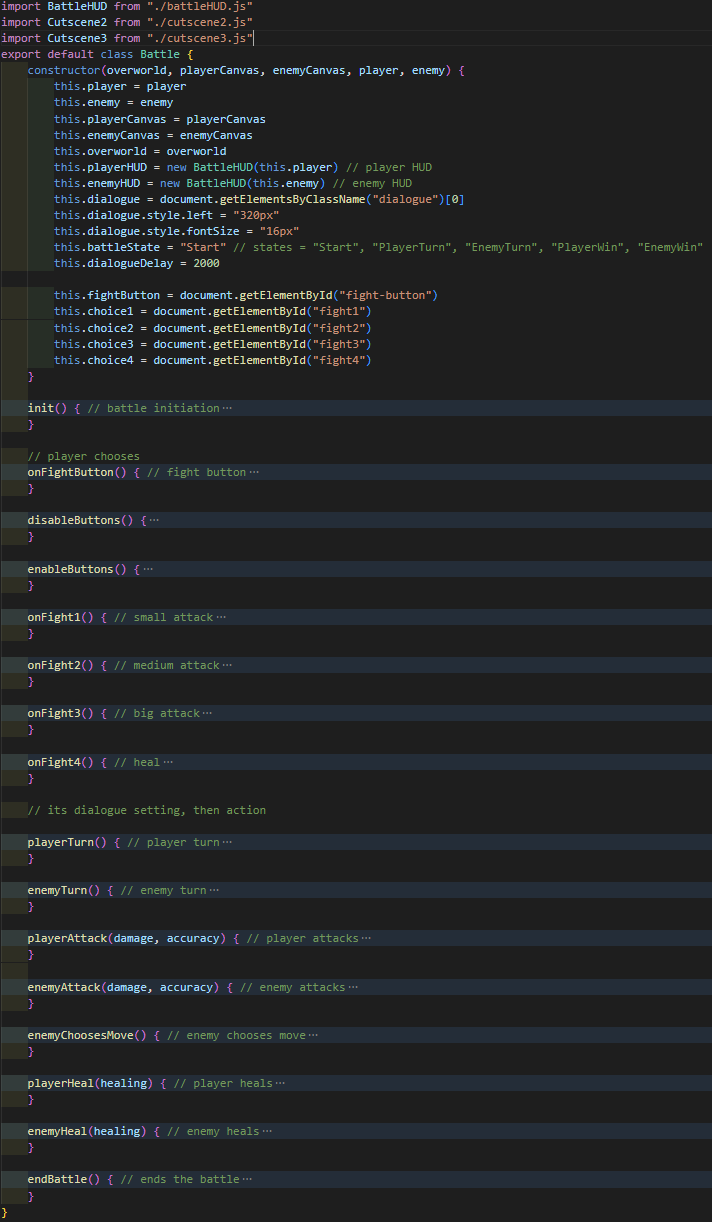The height and width of the screenshot is (1222, 712).
Task: Unfold the enableButtons() method ellipsis
Action: click(x=148, y=569)
